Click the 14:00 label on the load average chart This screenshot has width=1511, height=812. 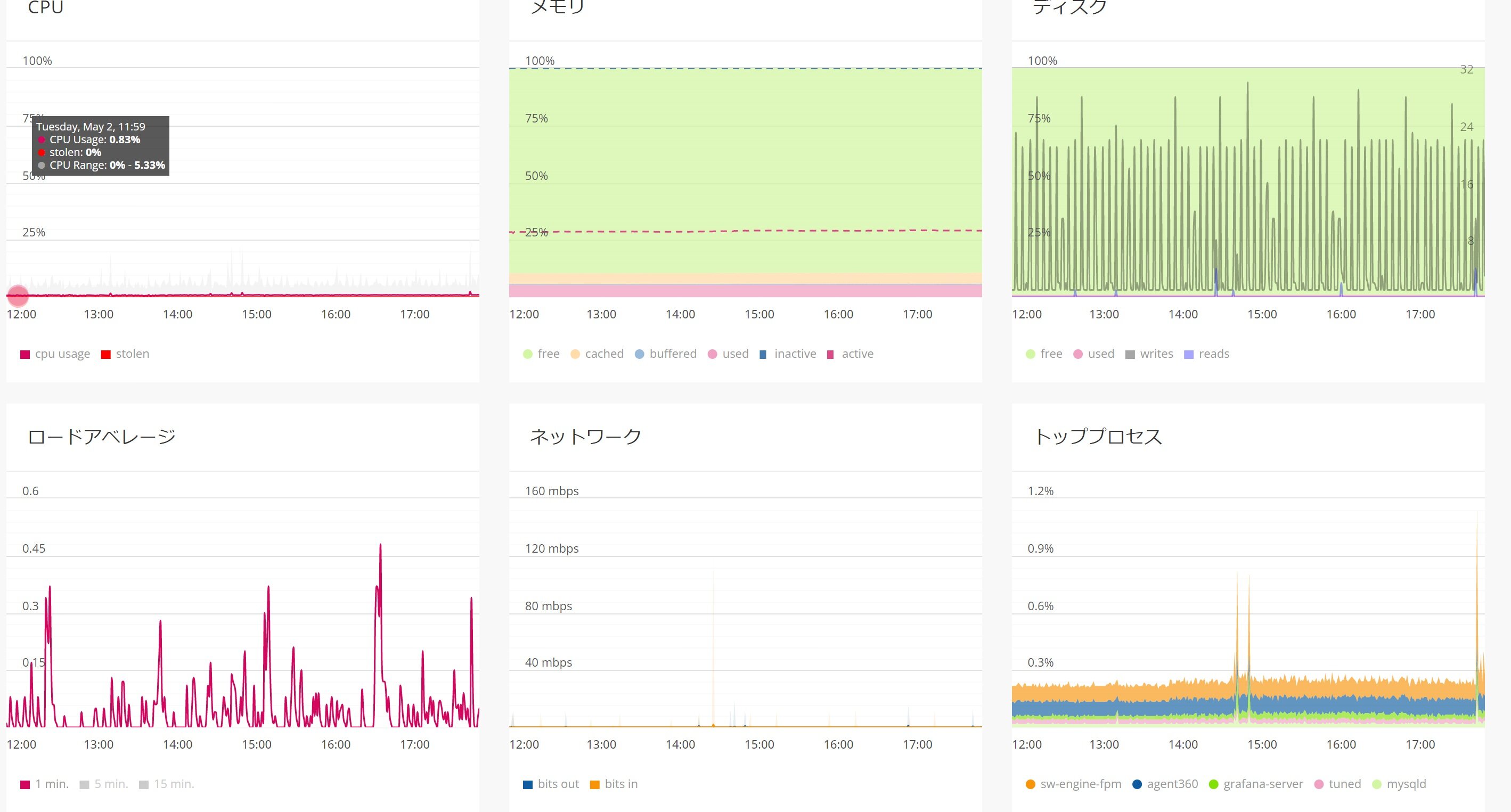coord(178,744)
